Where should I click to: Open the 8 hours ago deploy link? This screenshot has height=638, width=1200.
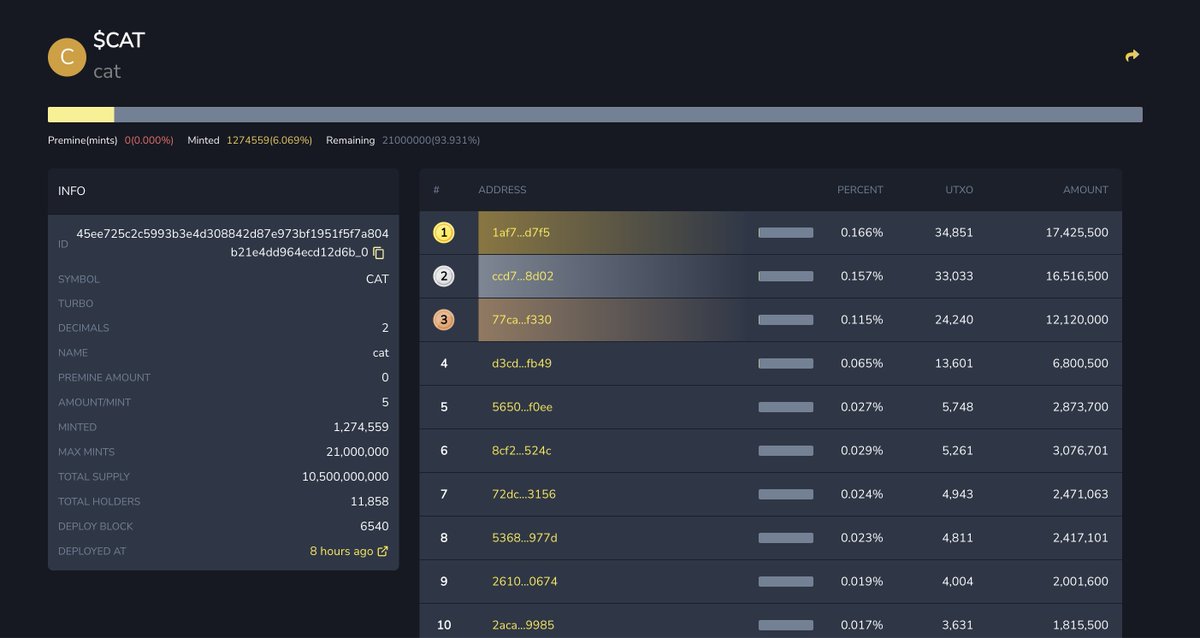coord(349,551)
